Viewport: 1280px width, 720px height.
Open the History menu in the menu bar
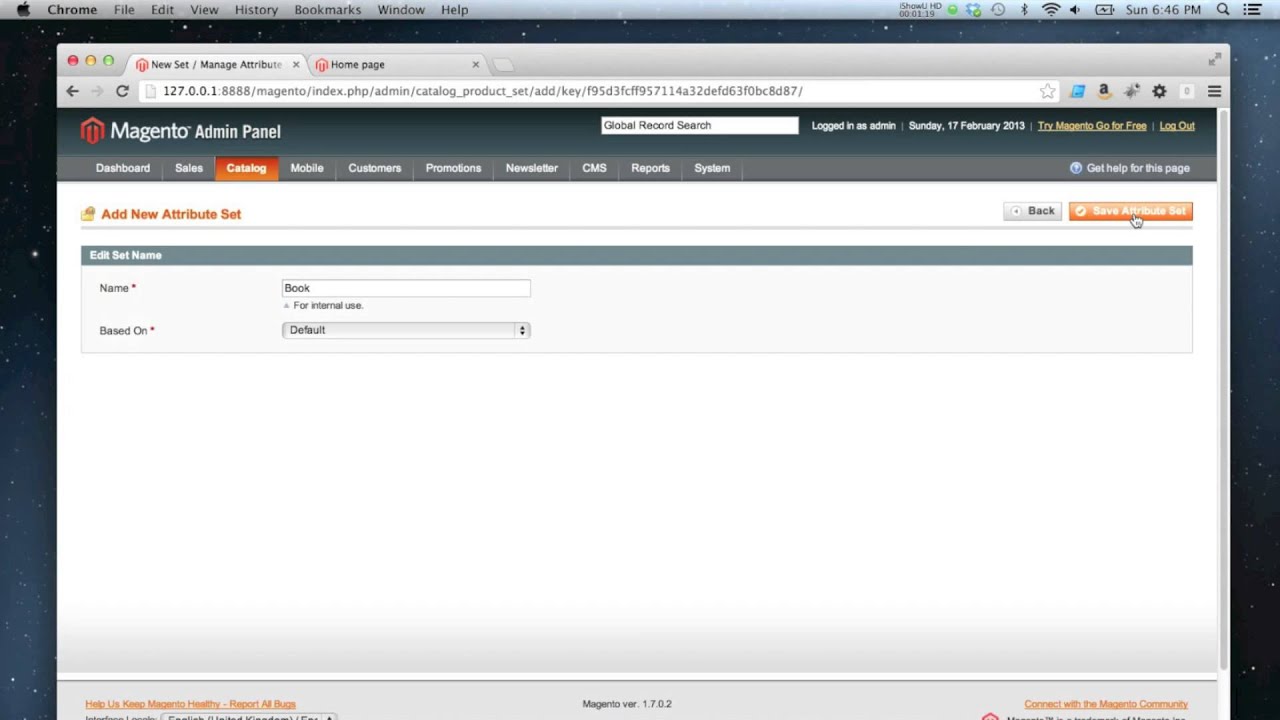click(x=256, y=10)
